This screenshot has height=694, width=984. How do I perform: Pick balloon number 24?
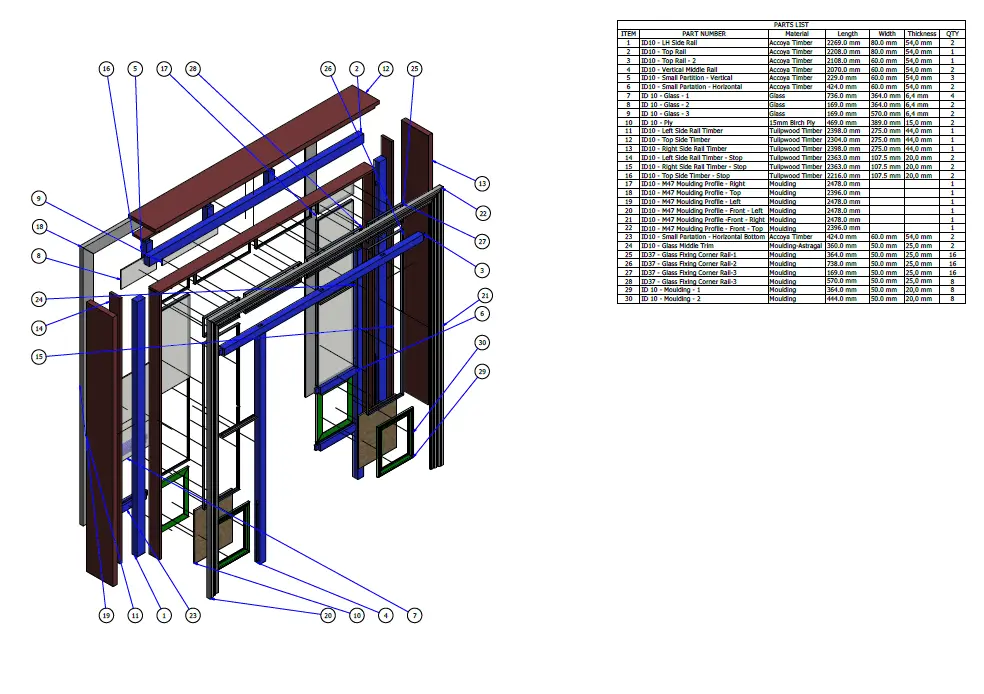(39, 299)
